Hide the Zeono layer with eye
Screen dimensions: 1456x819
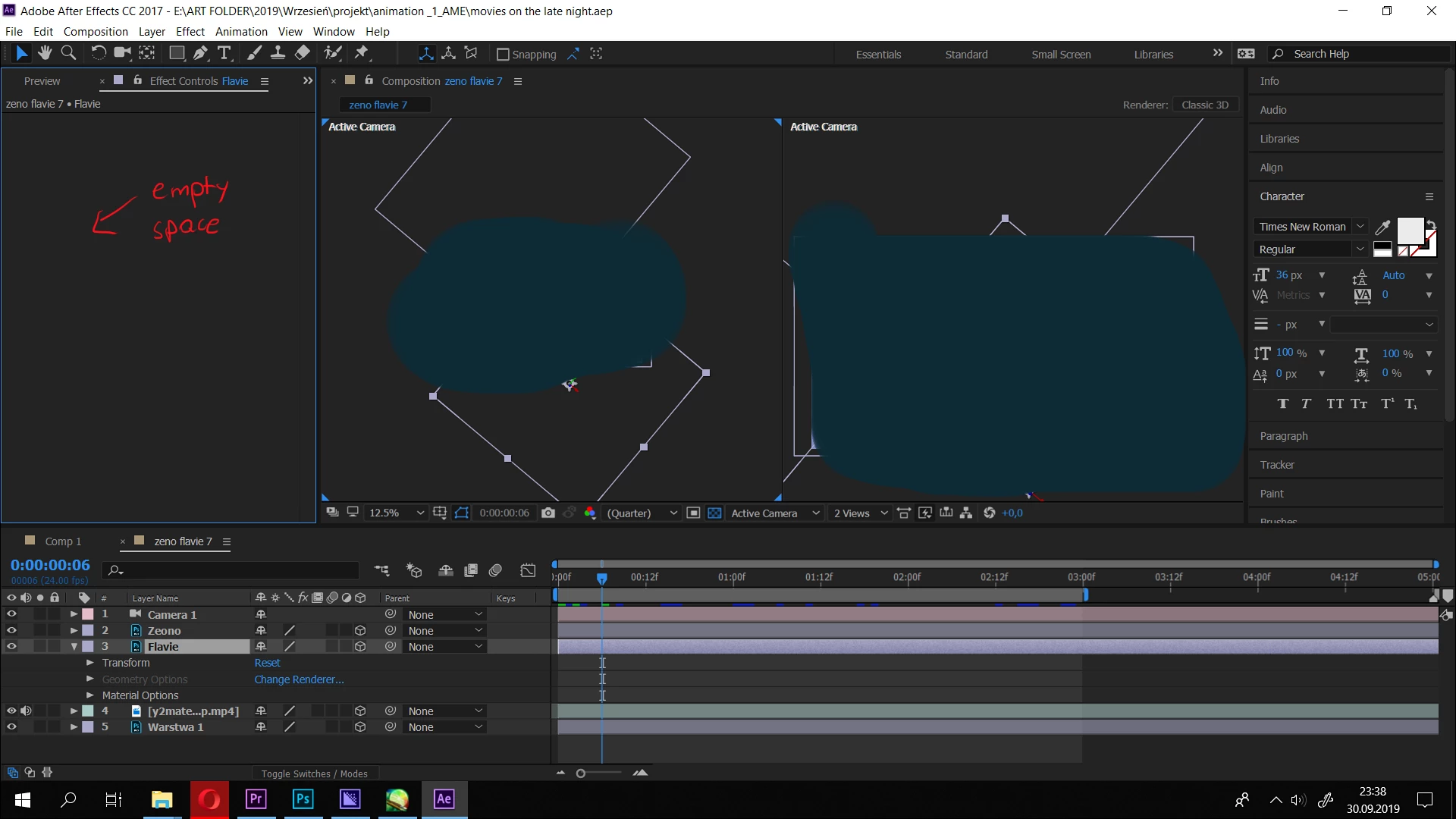(11, 630)
